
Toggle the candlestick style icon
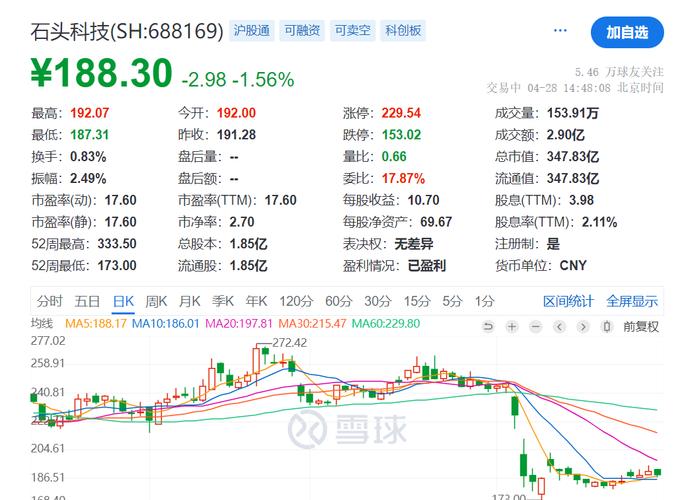[607, 327]
